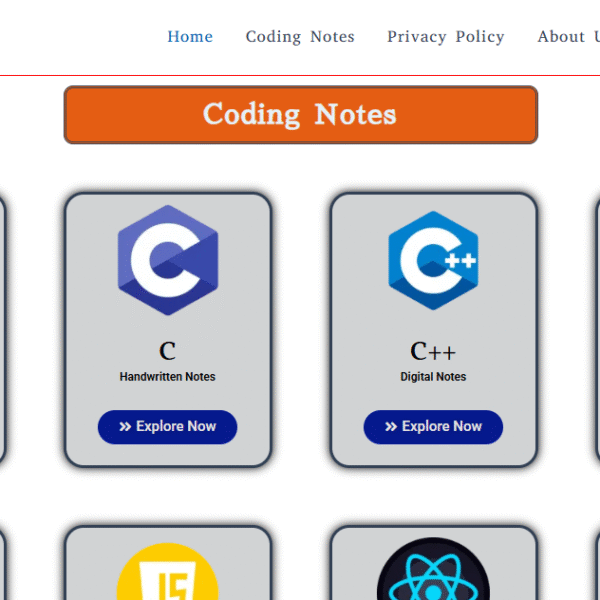Select the JavaScript shield logo
This screenshot has width=600, height=600.
168,572
